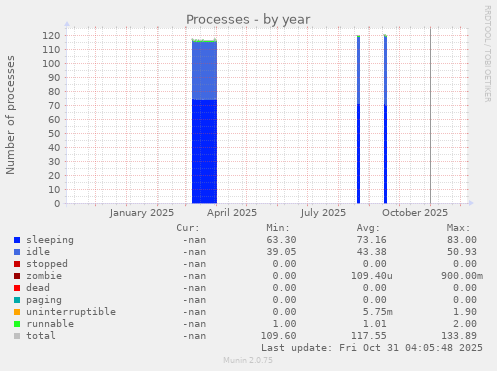The width and height of the screenshot is (497, 371).
Task: Click the idle legend color swatch
Action: point(17,252)
